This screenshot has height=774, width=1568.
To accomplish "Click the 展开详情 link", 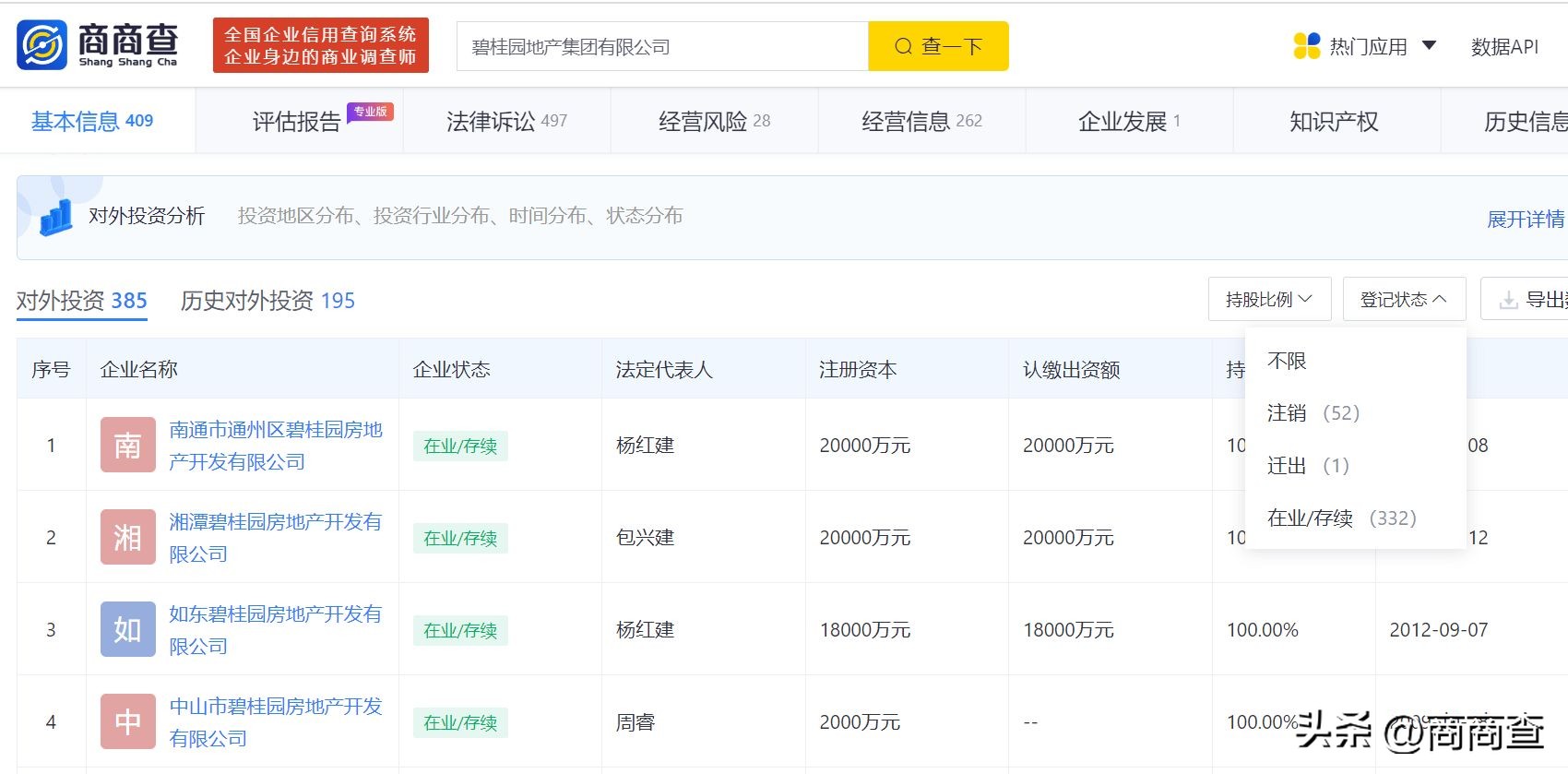I will click(1526, 219).
